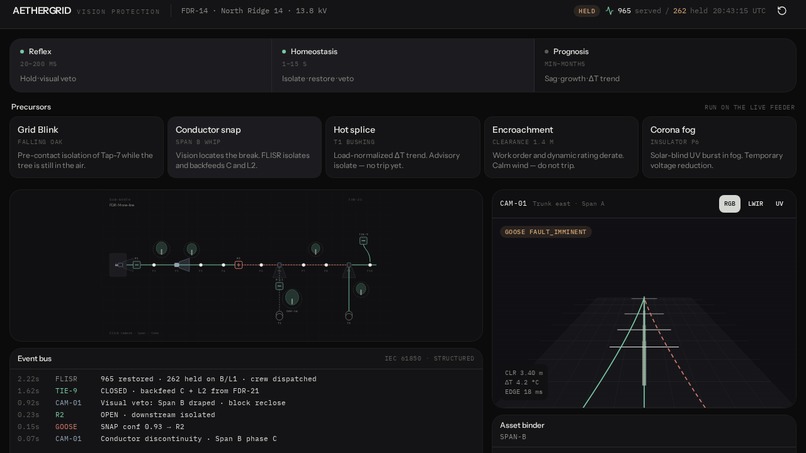Click the substation source symbol at feeder start
Screen dimensions: 806x453
118,265
